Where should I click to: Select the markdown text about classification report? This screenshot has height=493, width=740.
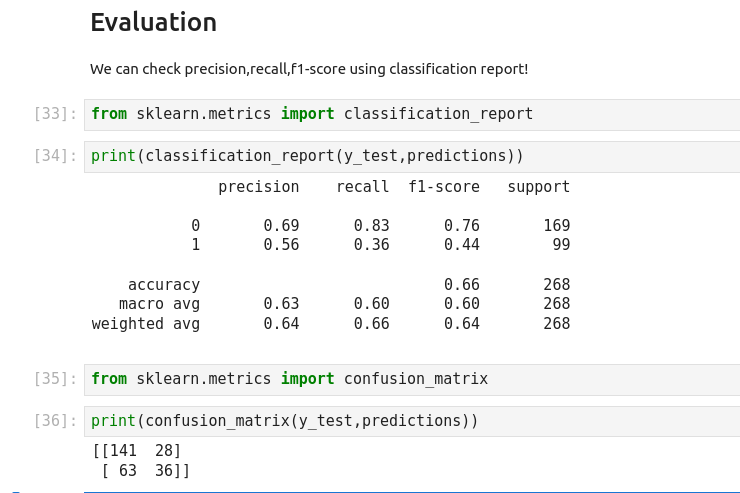308,69
